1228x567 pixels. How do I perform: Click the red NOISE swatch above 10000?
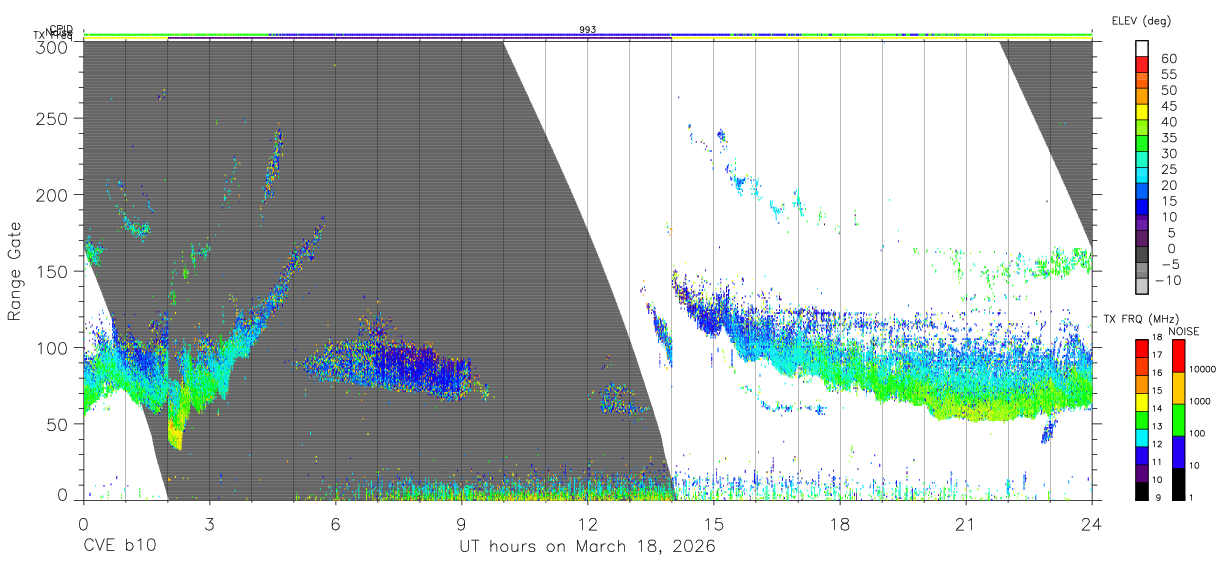point(1178,356)
